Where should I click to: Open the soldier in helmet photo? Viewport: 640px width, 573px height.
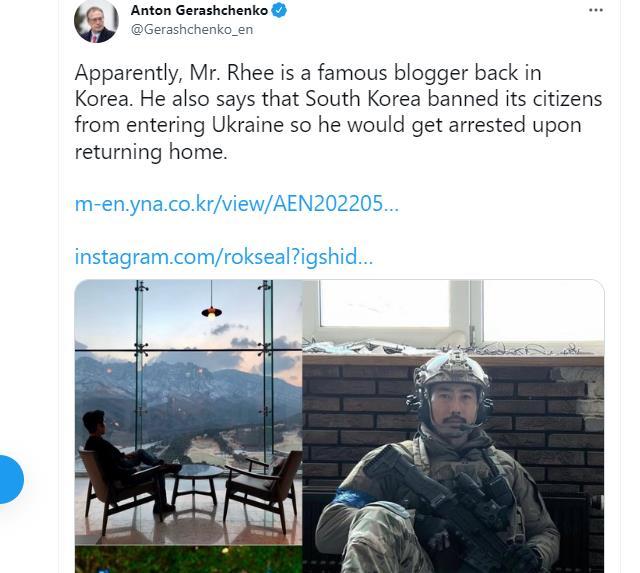[x=453, y=426]
